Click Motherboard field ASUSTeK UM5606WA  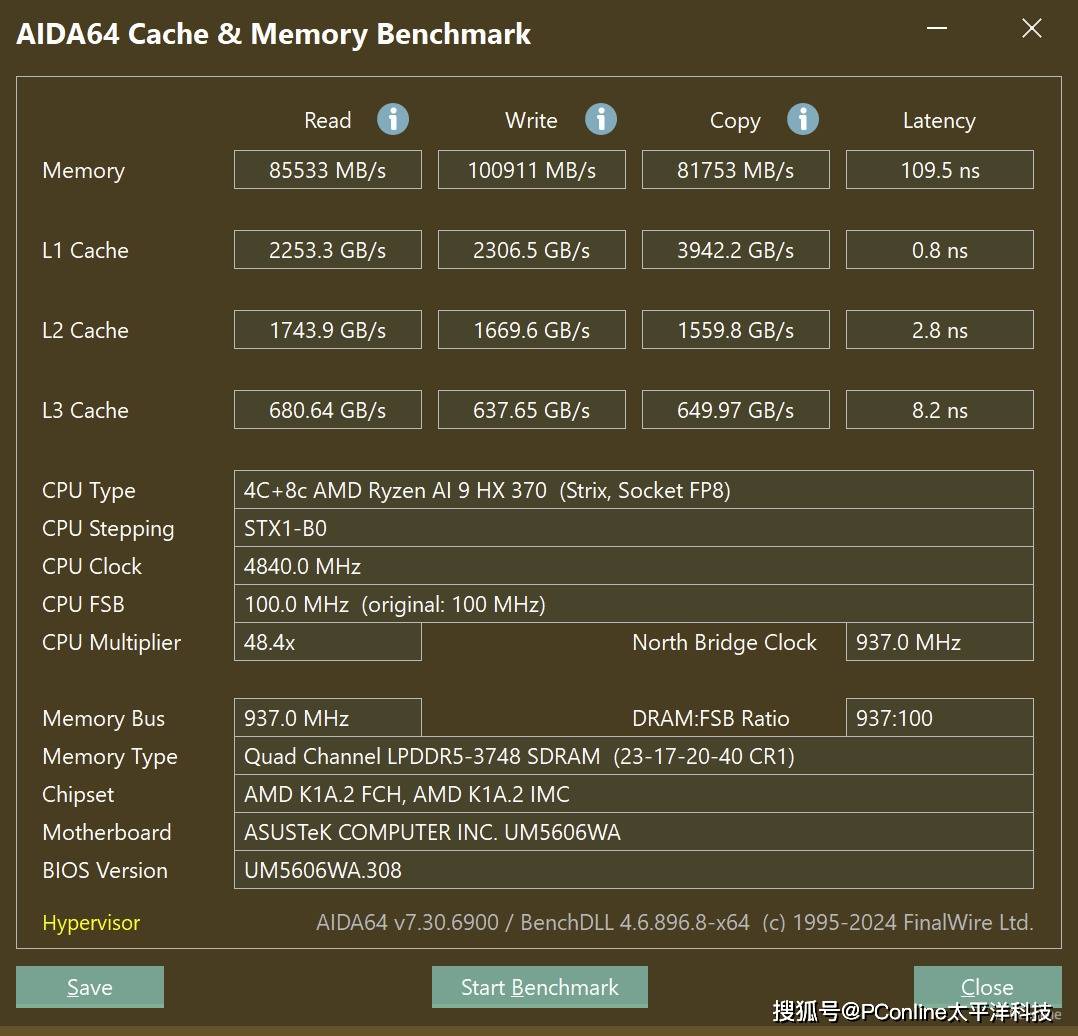click(x=634, y=832)
